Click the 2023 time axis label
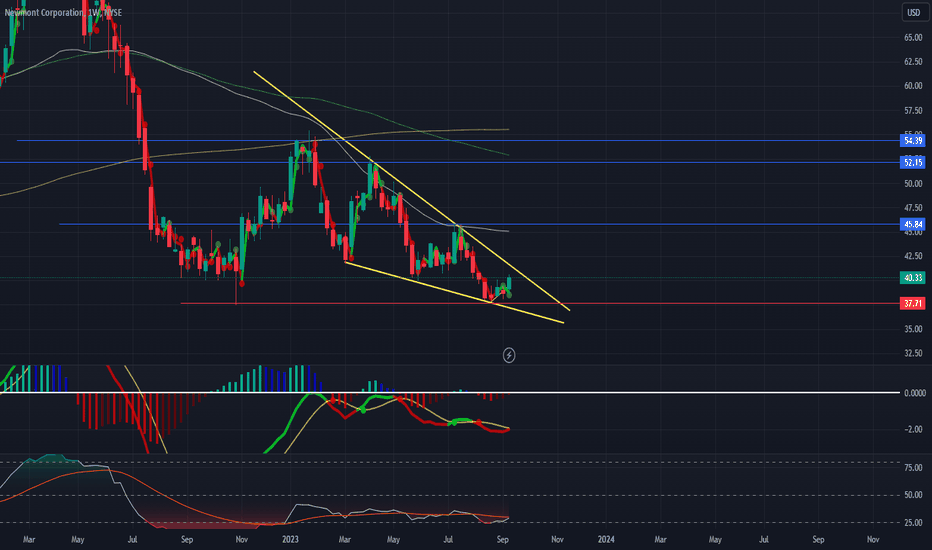 290,539
